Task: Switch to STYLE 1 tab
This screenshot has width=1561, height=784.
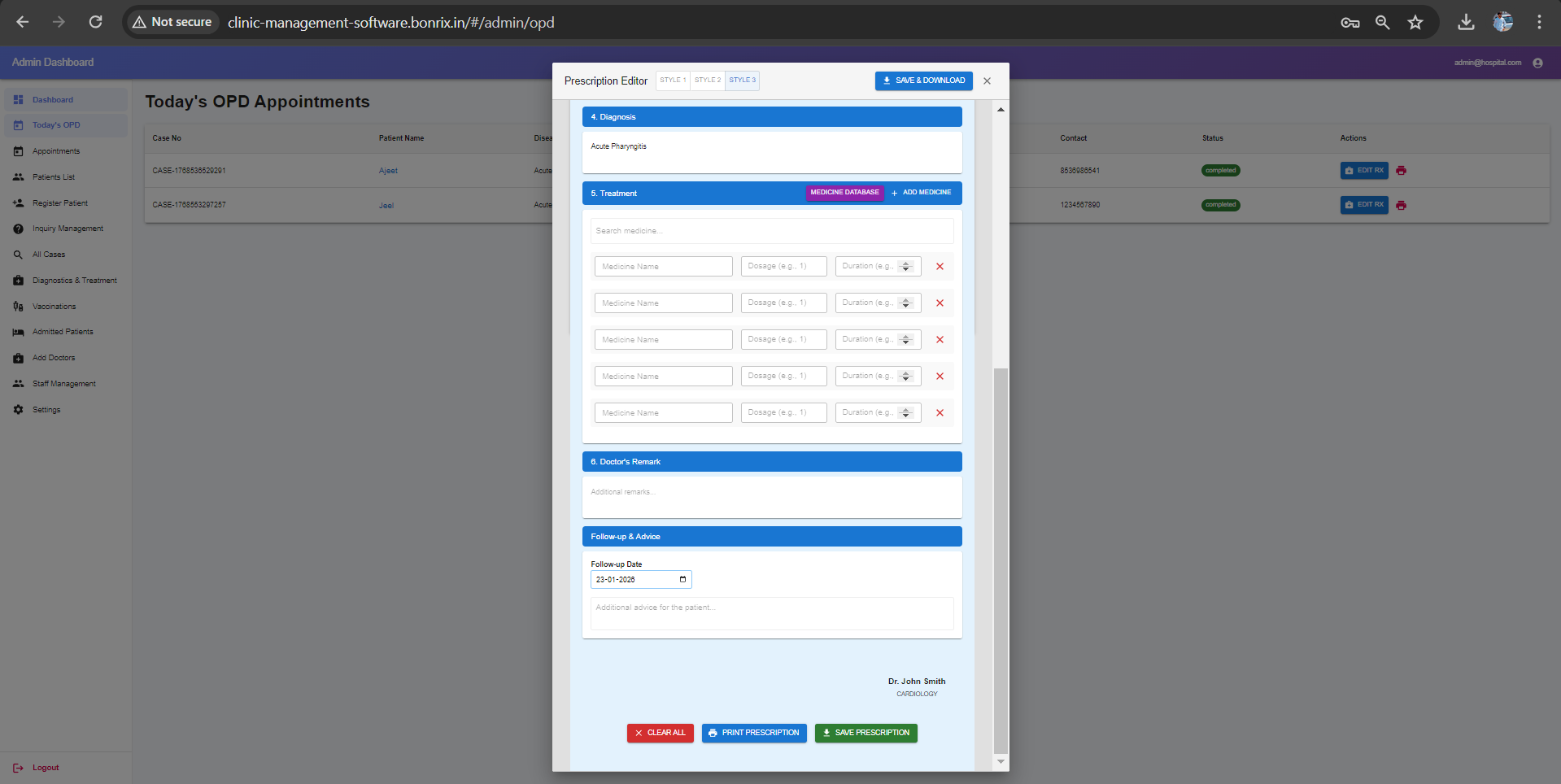Action: [673, 81]
